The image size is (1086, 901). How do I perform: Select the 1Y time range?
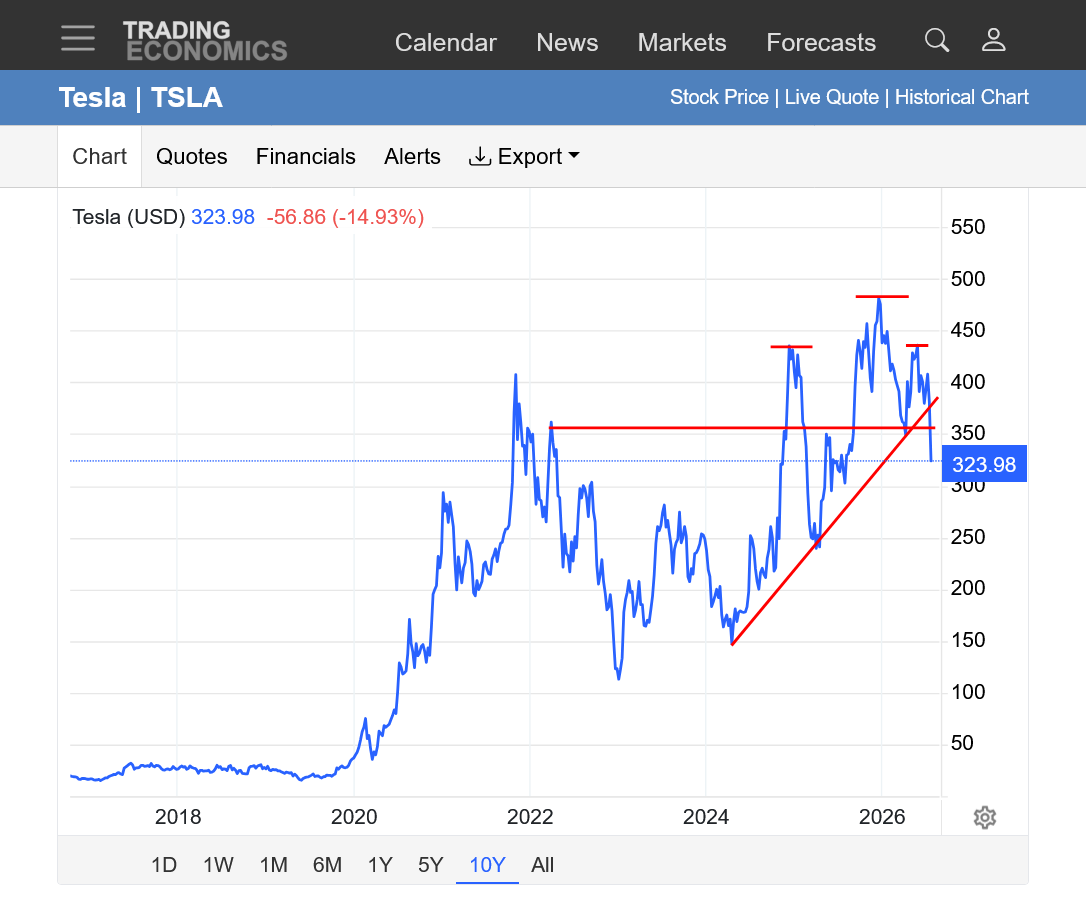pos(380,865)
